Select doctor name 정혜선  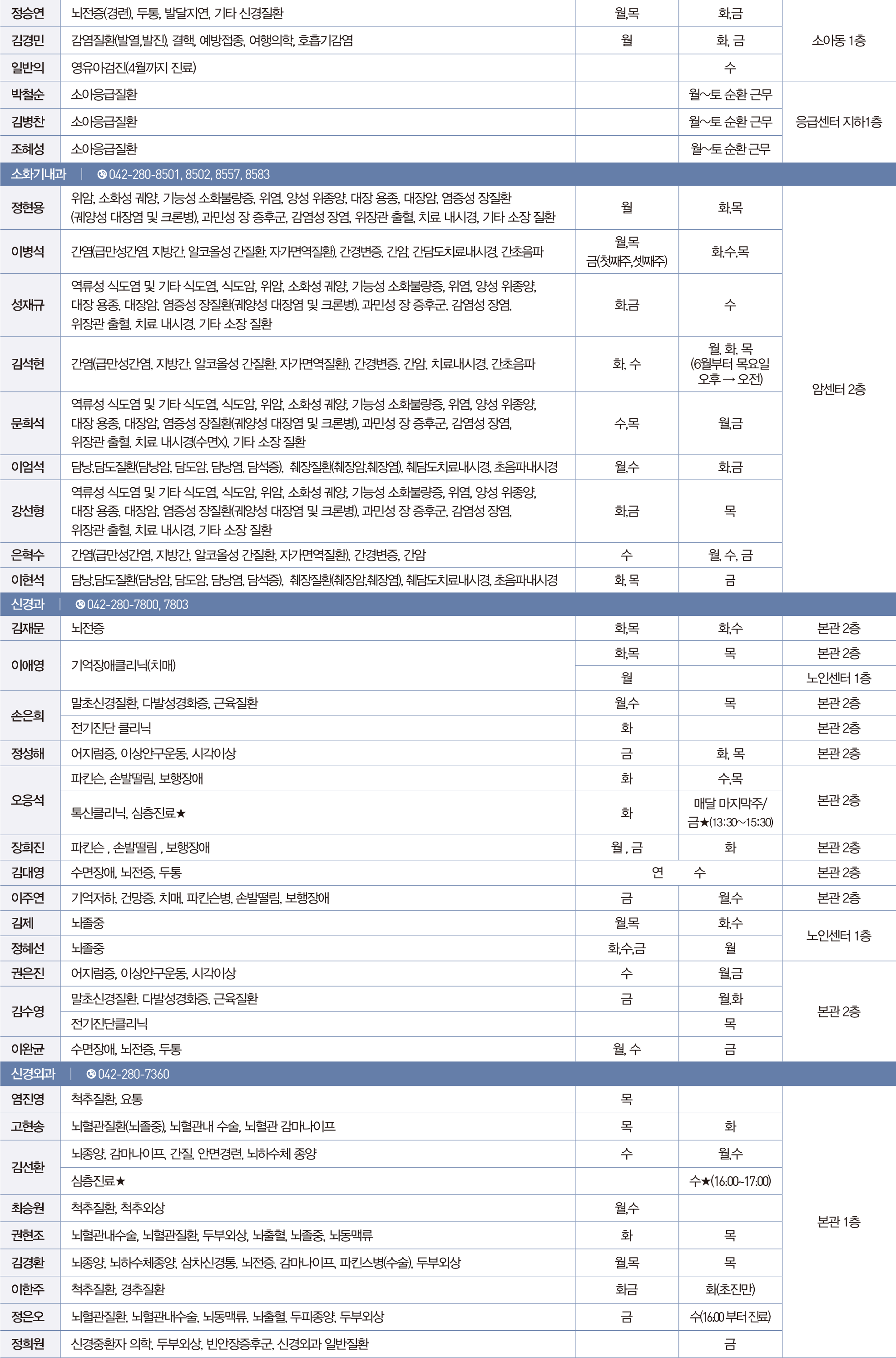[x=28, y=948]
